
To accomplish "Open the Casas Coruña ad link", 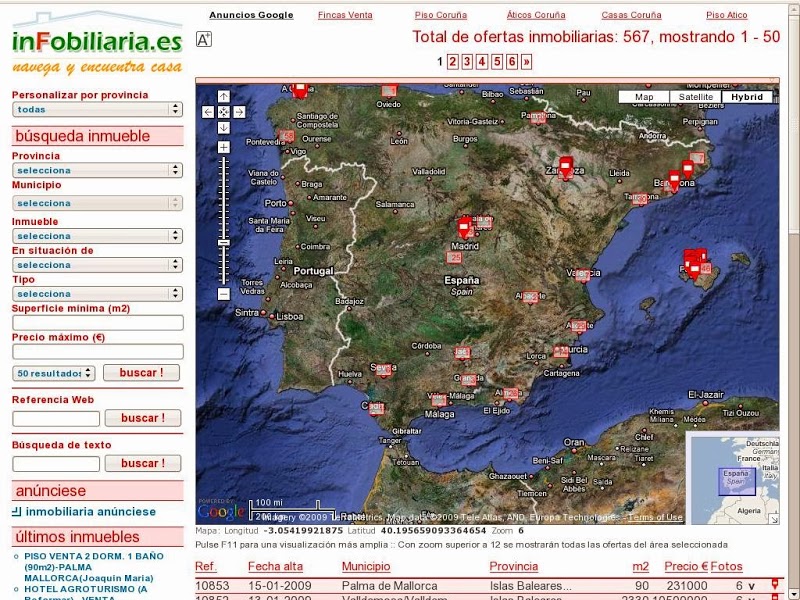I will [x=631, y=15].
